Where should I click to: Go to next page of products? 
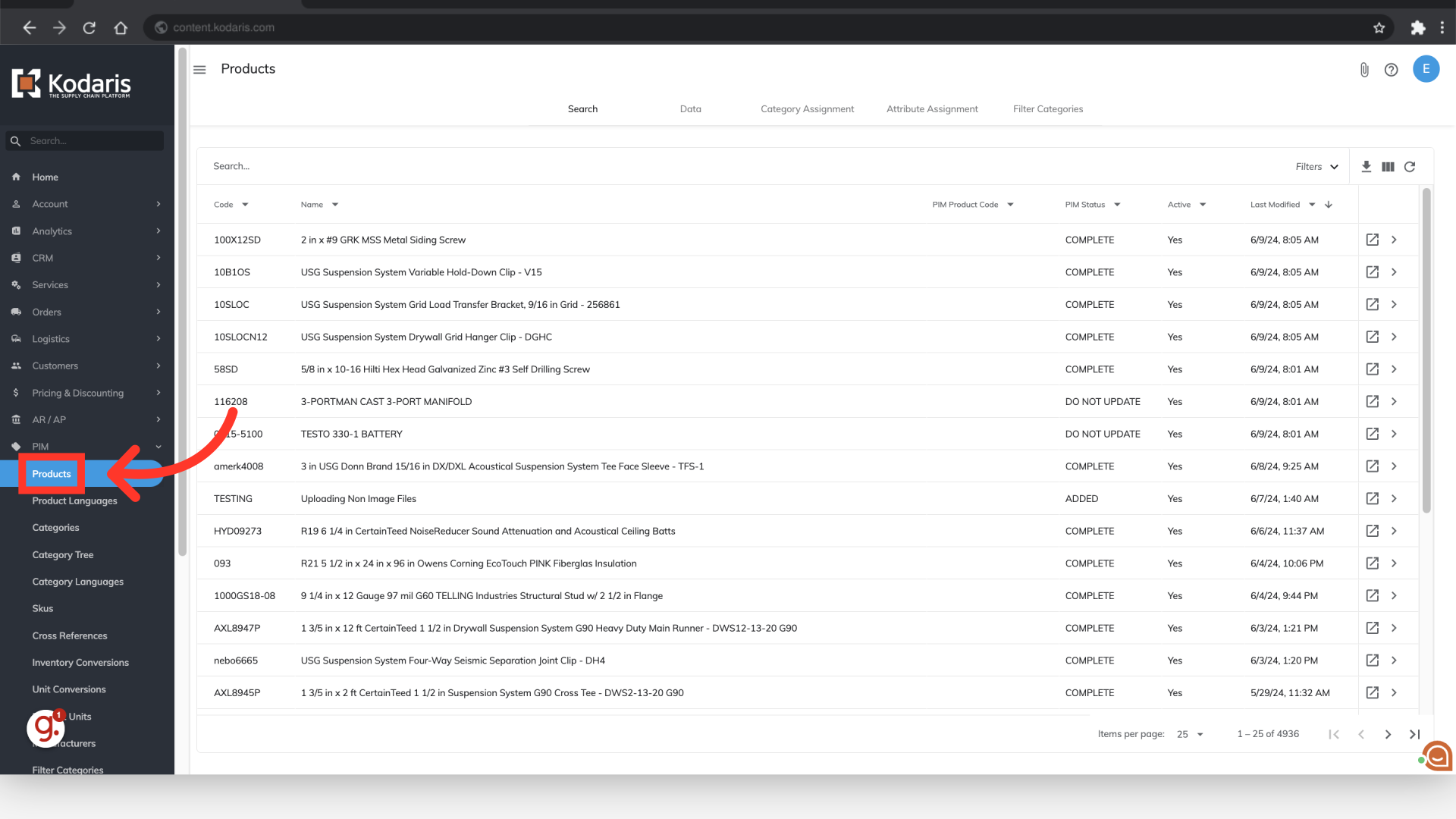(x=1388, y=734)
